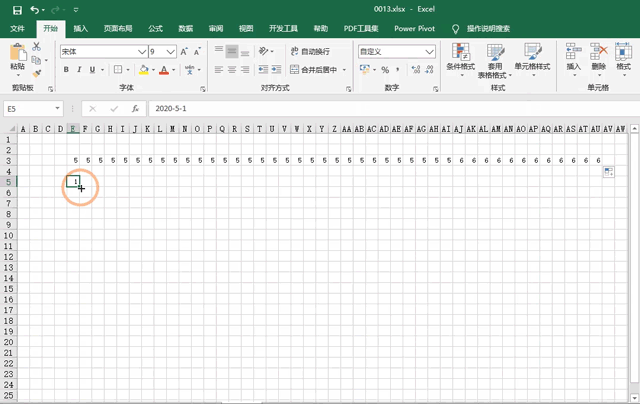Open the text orientation tool
640x404 pixels.
click(x=264, y=51)
